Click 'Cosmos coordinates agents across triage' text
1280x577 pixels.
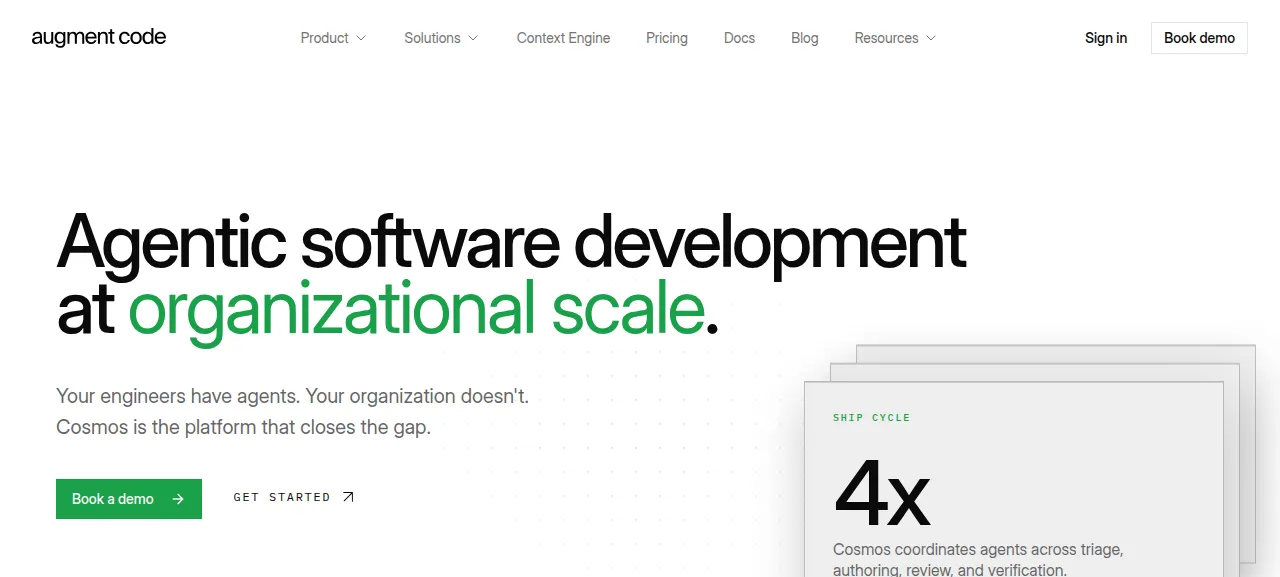coord(978,550)
